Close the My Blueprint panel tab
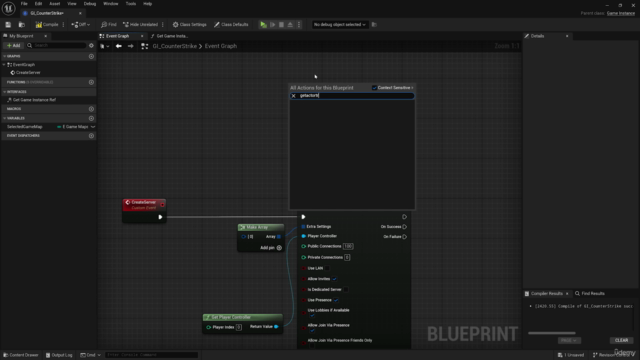This screenshot has width=640, height=360. click(x=46, y=36)
